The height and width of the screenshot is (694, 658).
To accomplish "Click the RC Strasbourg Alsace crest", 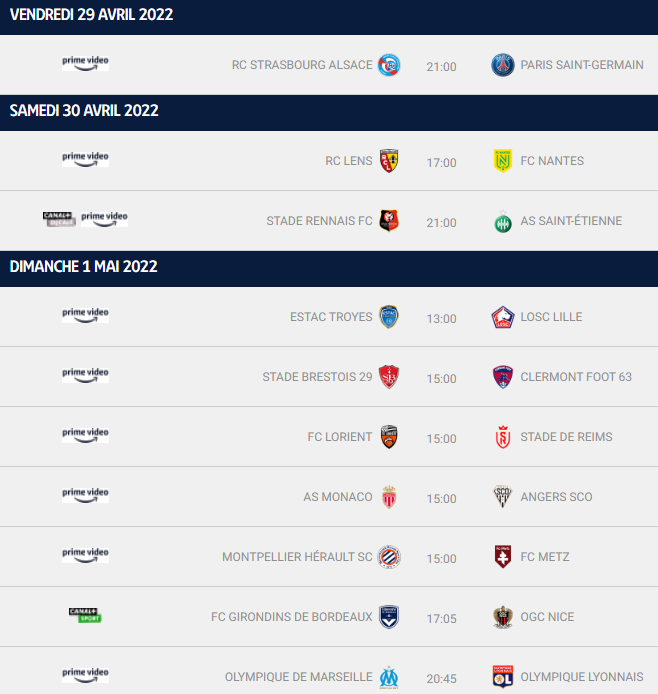I will coord(389,65).
